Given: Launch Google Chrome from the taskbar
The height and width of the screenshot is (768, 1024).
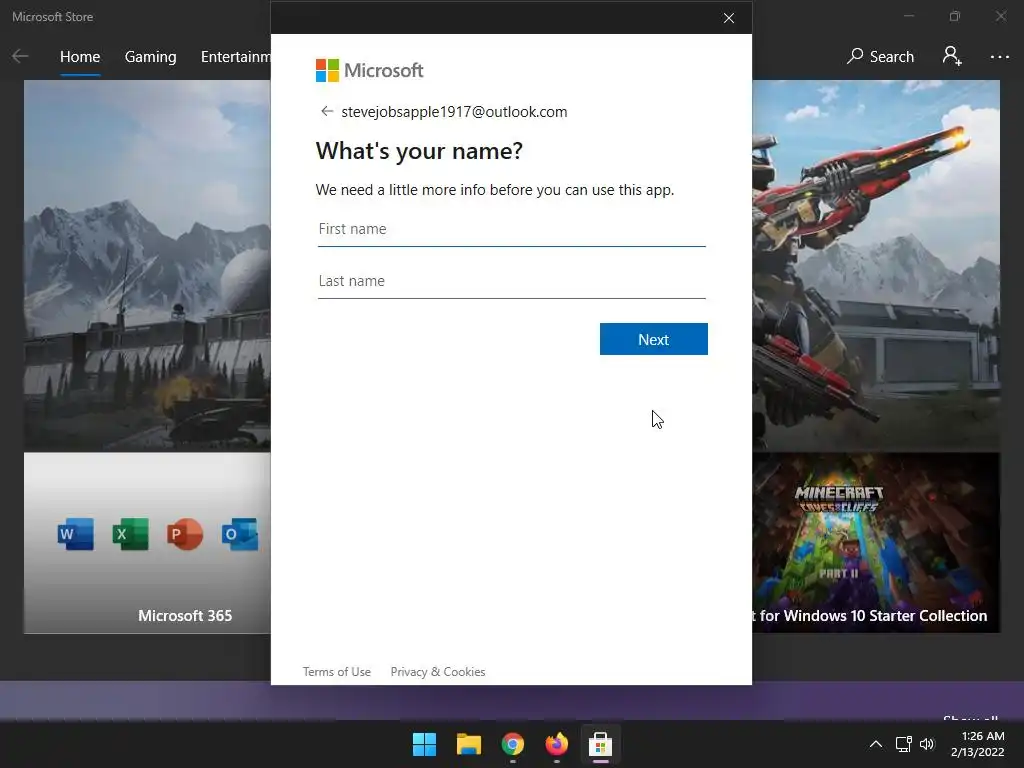Looking at the screenshot, I should pos(513,744).
